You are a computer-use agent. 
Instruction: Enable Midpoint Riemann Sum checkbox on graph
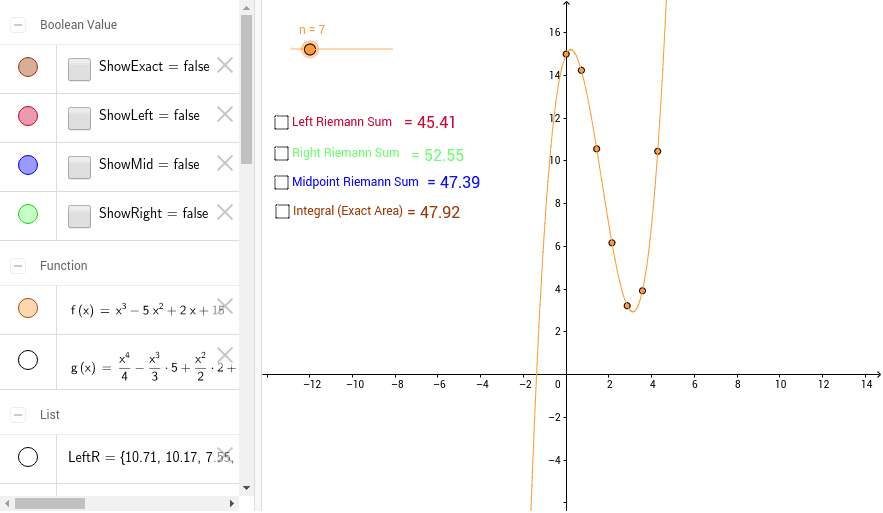pos(281,182)
